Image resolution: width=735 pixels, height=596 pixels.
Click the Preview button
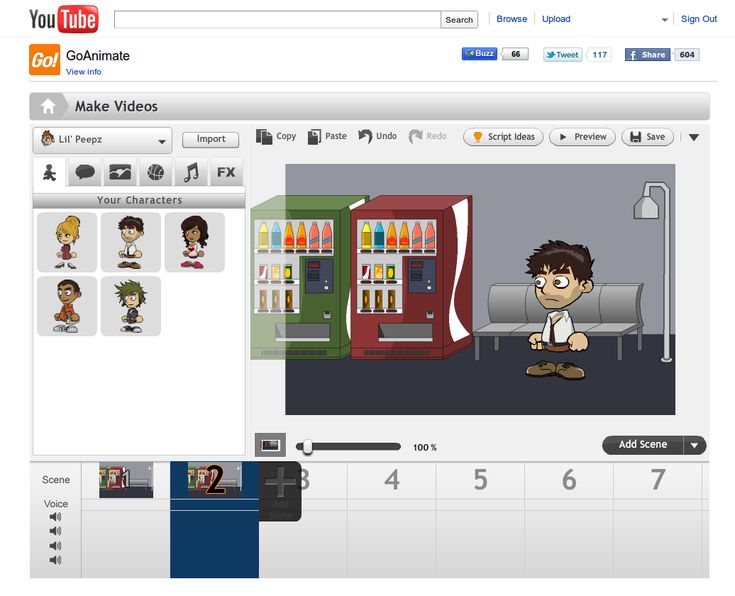pos(581,137)
